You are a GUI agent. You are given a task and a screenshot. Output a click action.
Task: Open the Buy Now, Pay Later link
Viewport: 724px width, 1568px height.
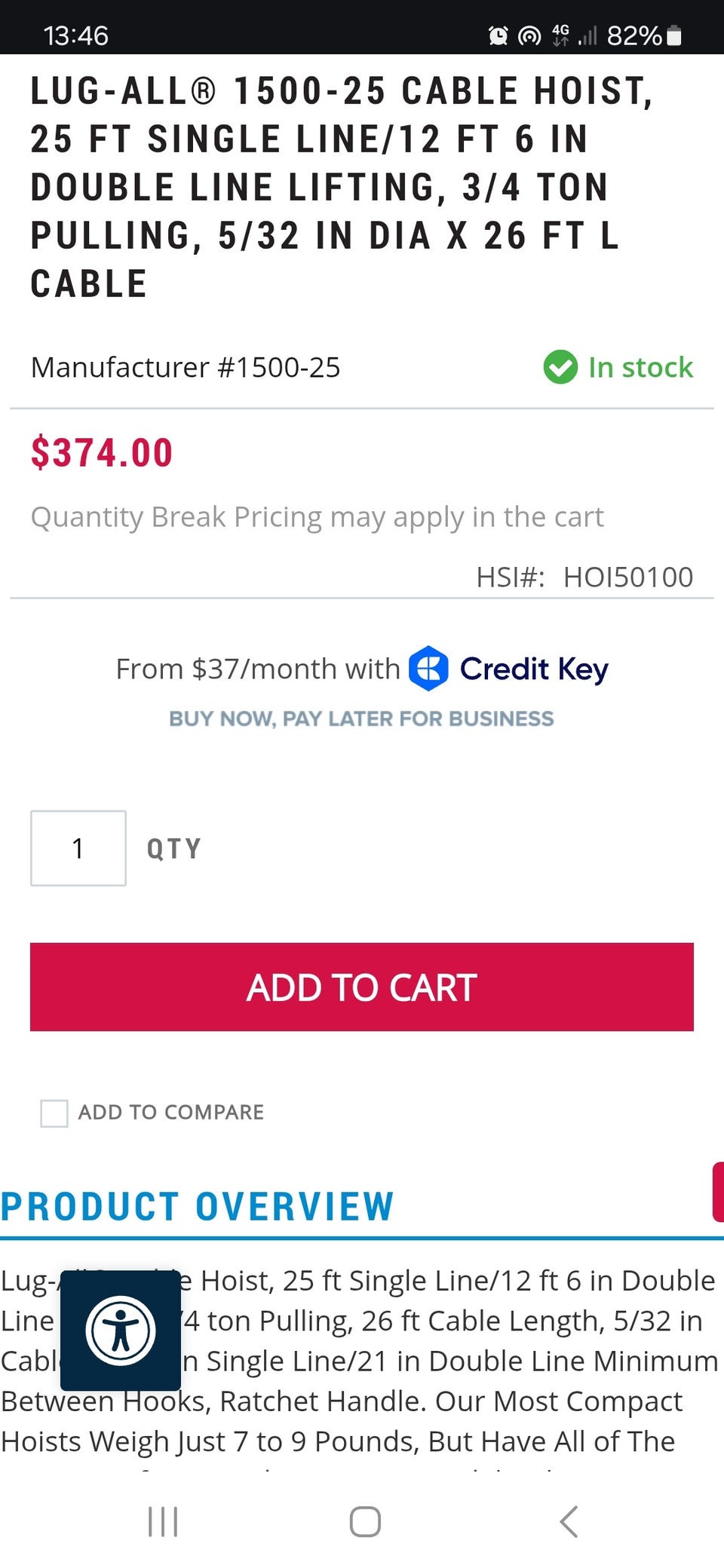pyautogui.click(x=361, y=718)
